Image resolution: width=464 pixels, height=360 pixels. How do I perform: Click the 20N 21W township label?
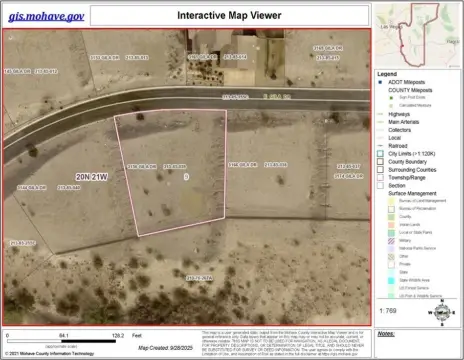[x=92, y=177]
